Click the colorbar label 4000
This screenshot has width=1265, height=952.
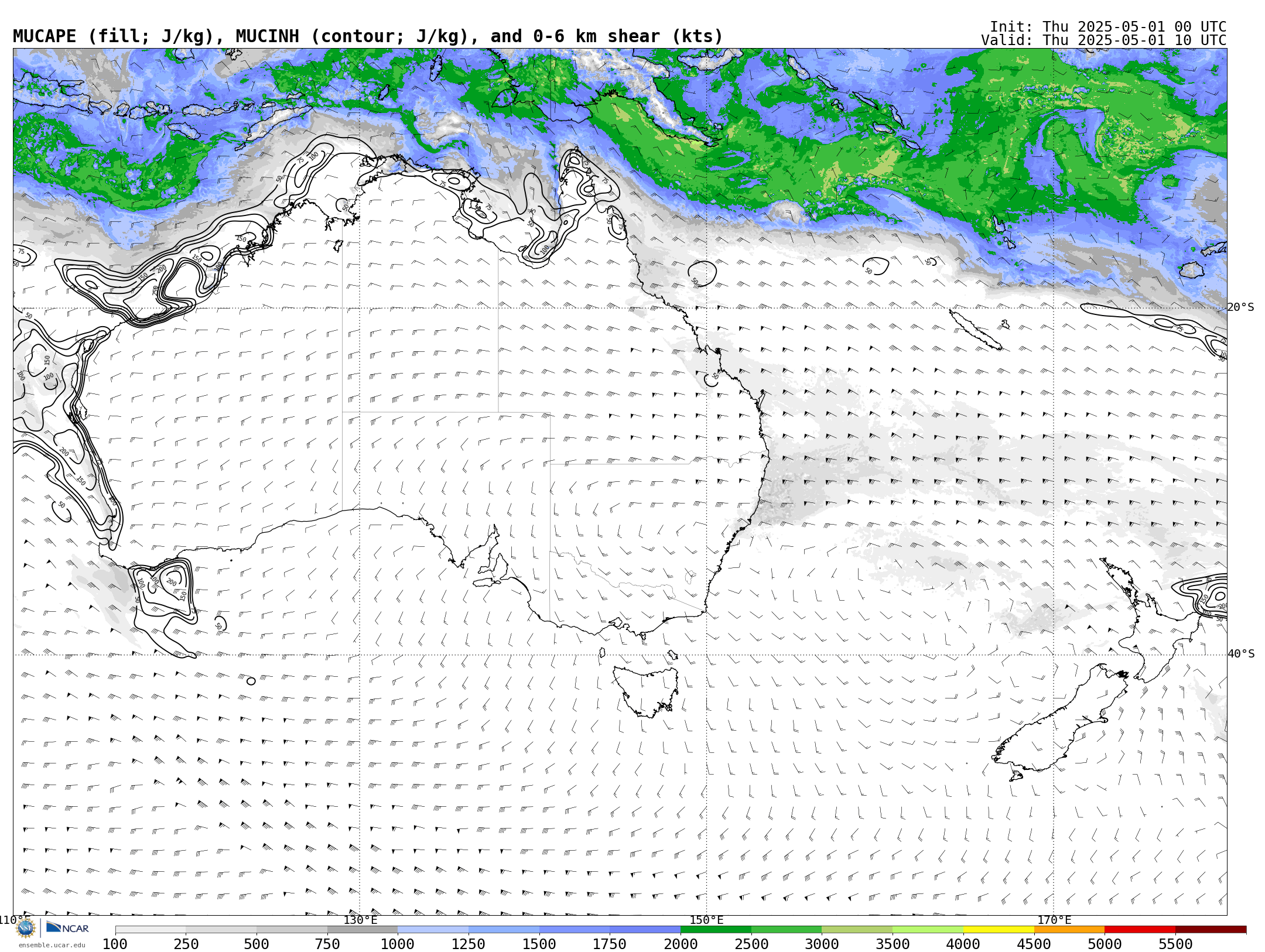tap(963, 944)
